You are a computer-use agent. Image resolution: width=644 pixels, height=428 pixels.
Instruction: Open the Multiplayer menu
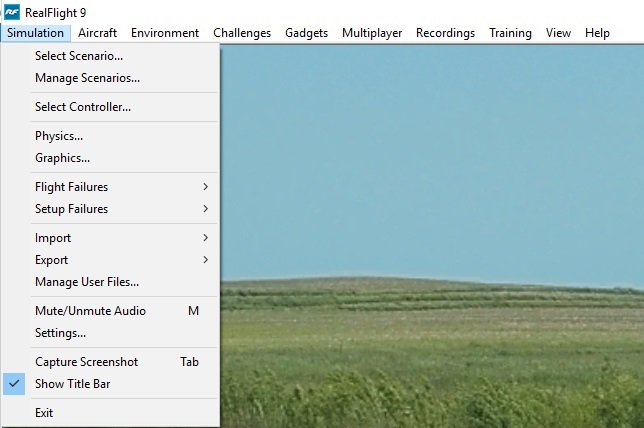coord(372,33)
